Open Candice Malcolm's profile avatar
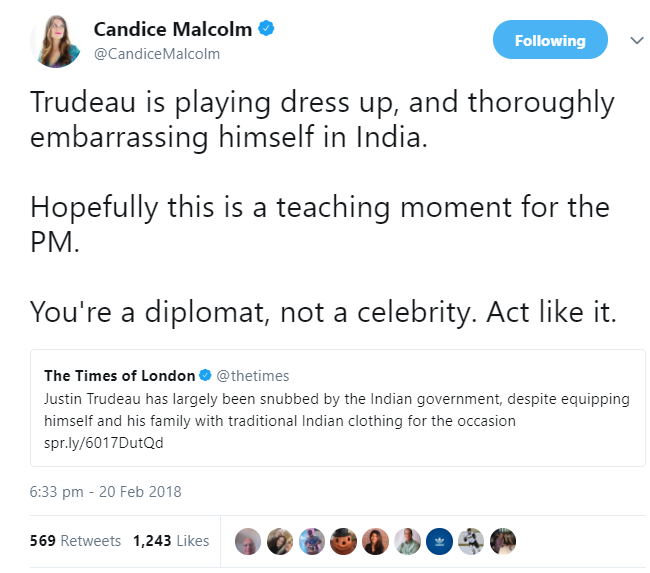 (x=56, y=41)
